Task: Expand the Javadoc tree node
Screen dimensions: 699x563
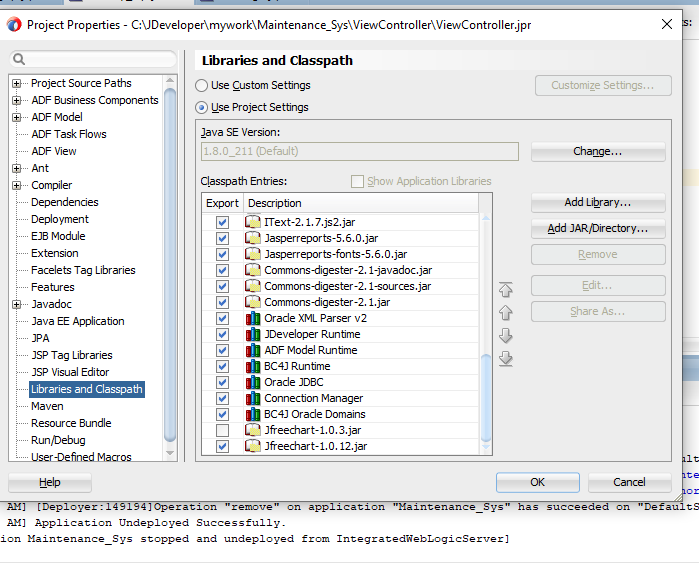Action: (17, 305)
